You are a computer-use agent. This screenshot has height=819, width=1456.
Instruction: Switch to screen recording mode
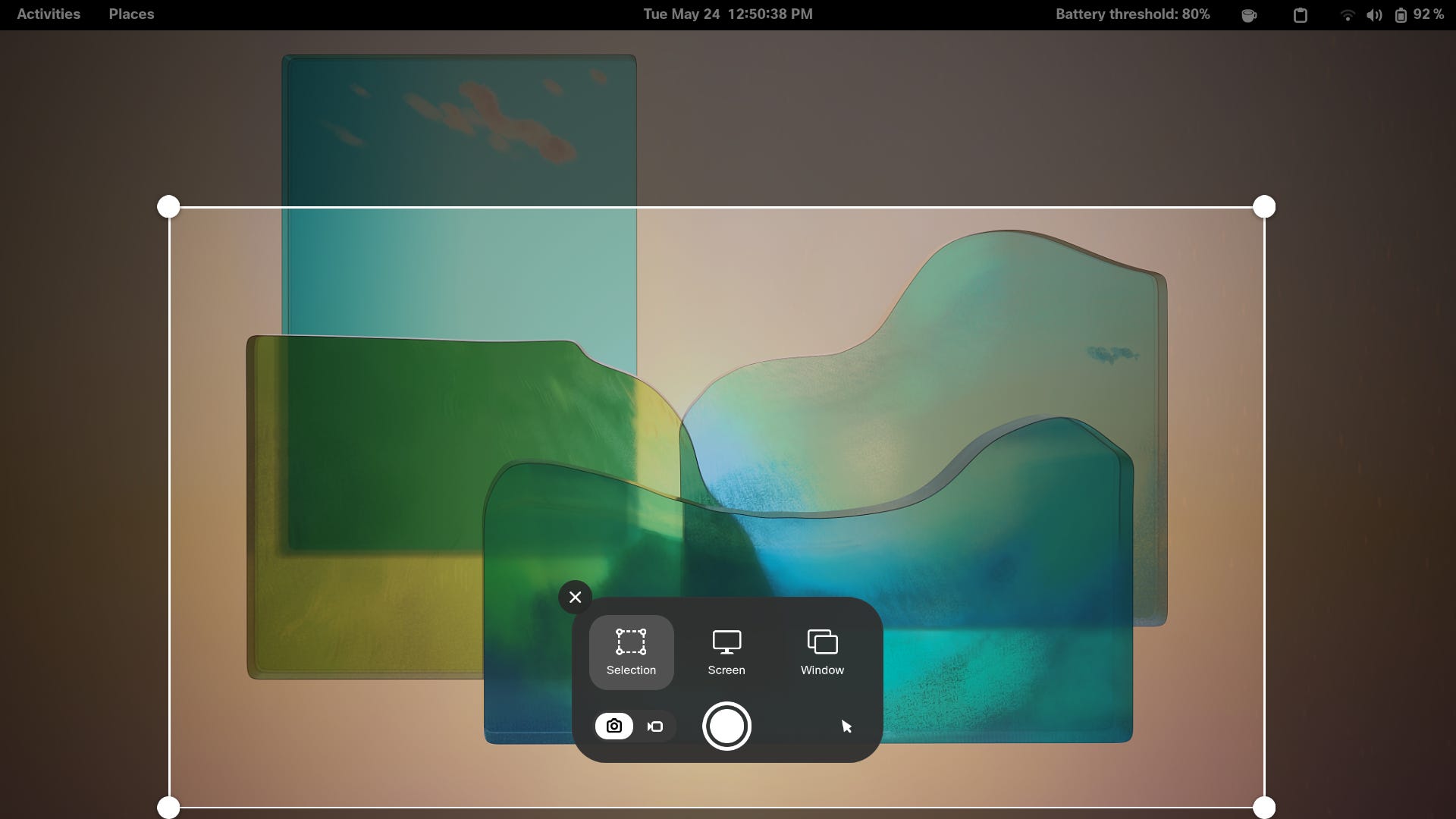[x=655, y=726]
